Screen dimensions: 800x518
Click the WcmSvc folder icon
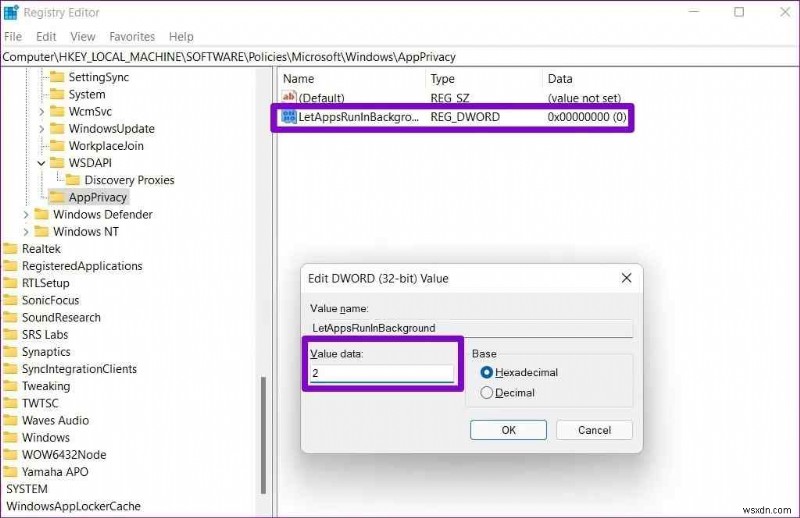pos(57,111)
